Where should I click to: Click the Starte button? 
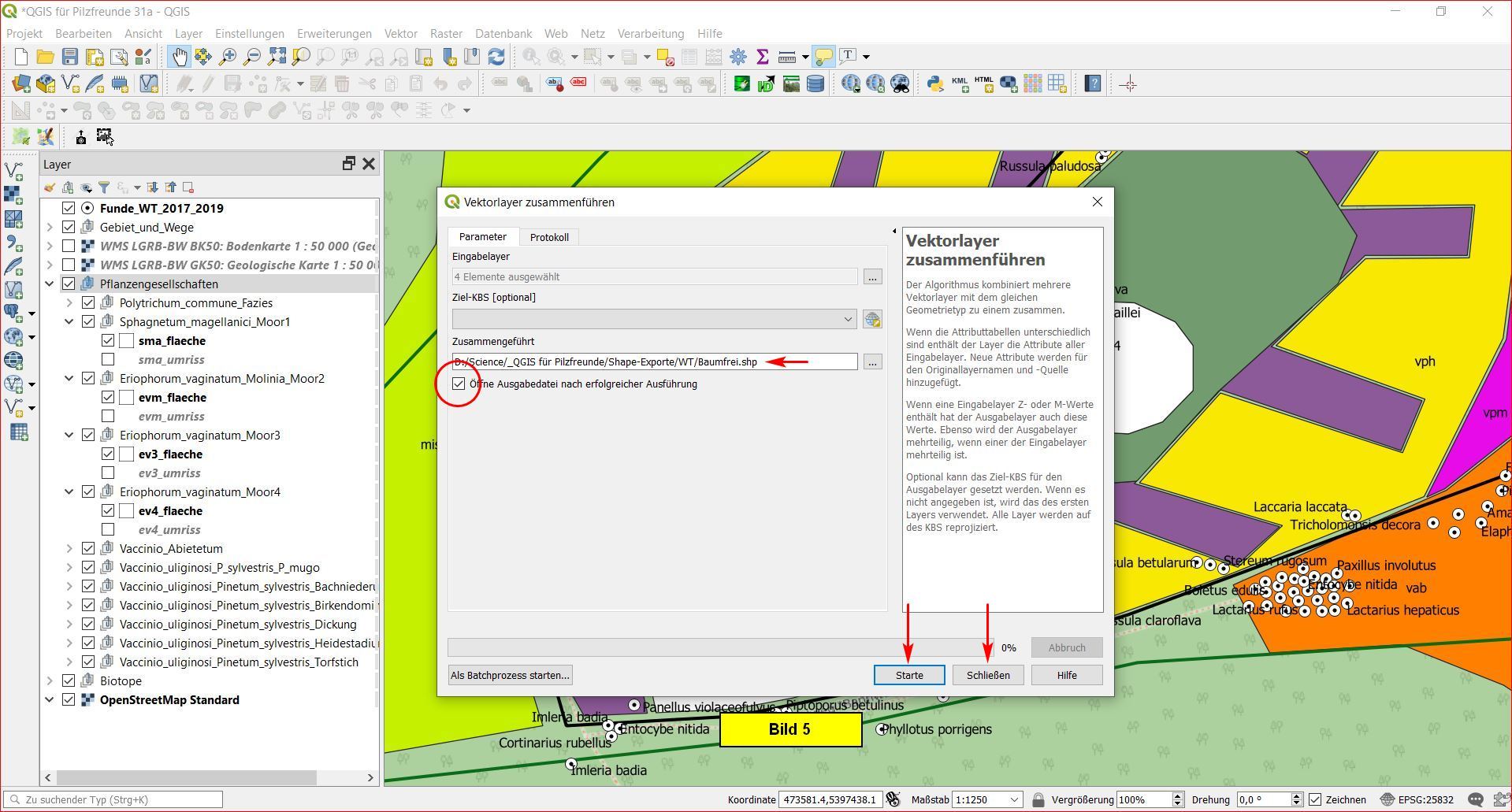tap(908, 675)
